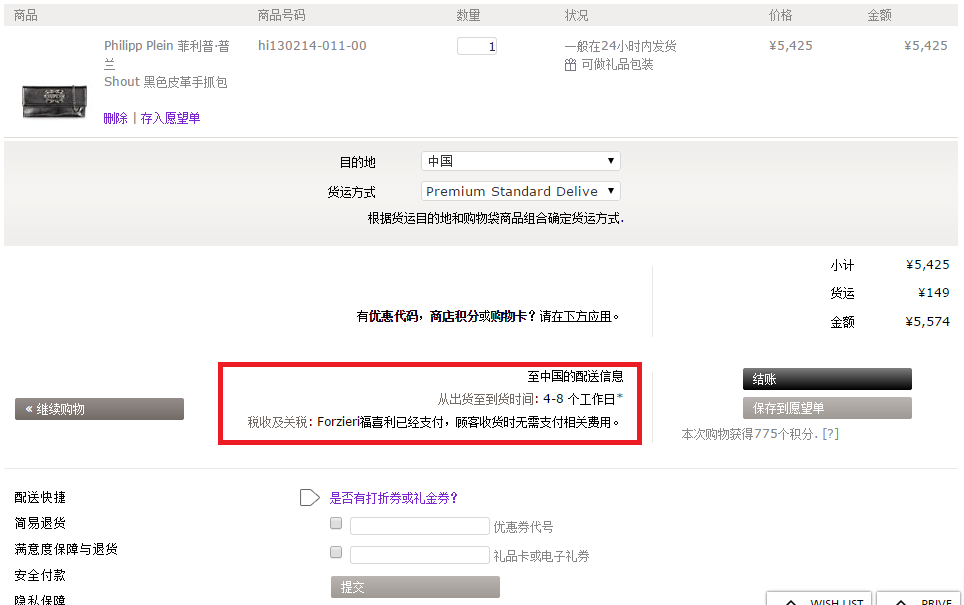Tick the 优惠券代号 checkbox
Screen dimensions: 964x605
coord(336,523)
